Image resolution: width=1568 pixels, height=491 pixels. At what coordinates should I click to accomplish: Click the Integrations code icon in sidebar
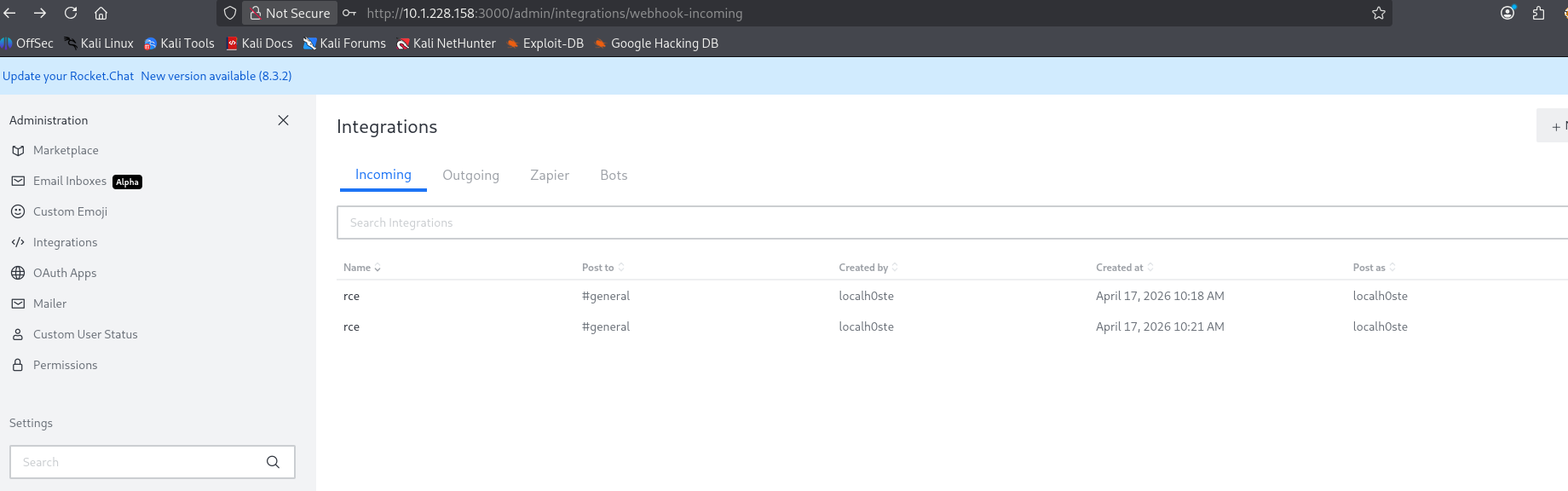click(x=18, y=243)
